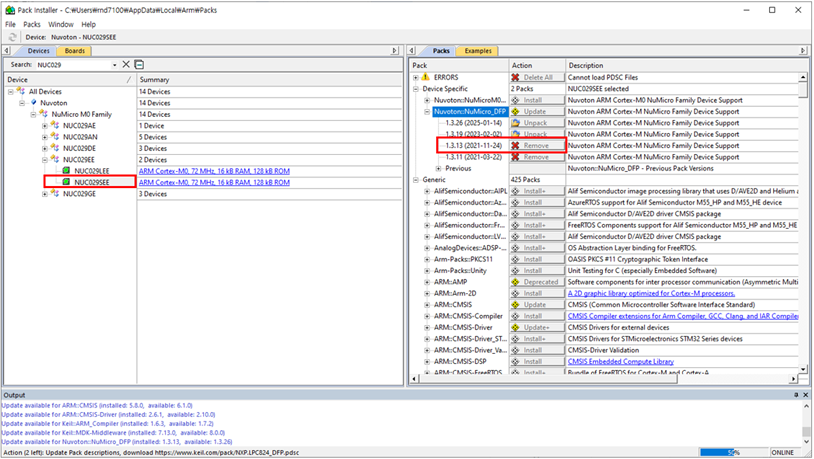The image size is (814, 459).
Task: Open the Window menu
Action: [x=61, y=24]
